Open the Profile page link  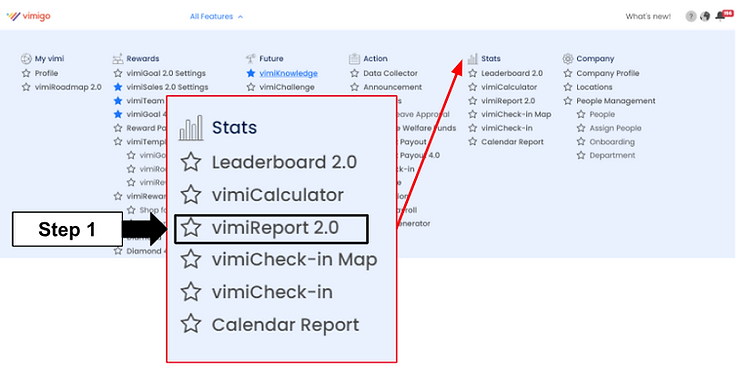[x=46, y=73]
